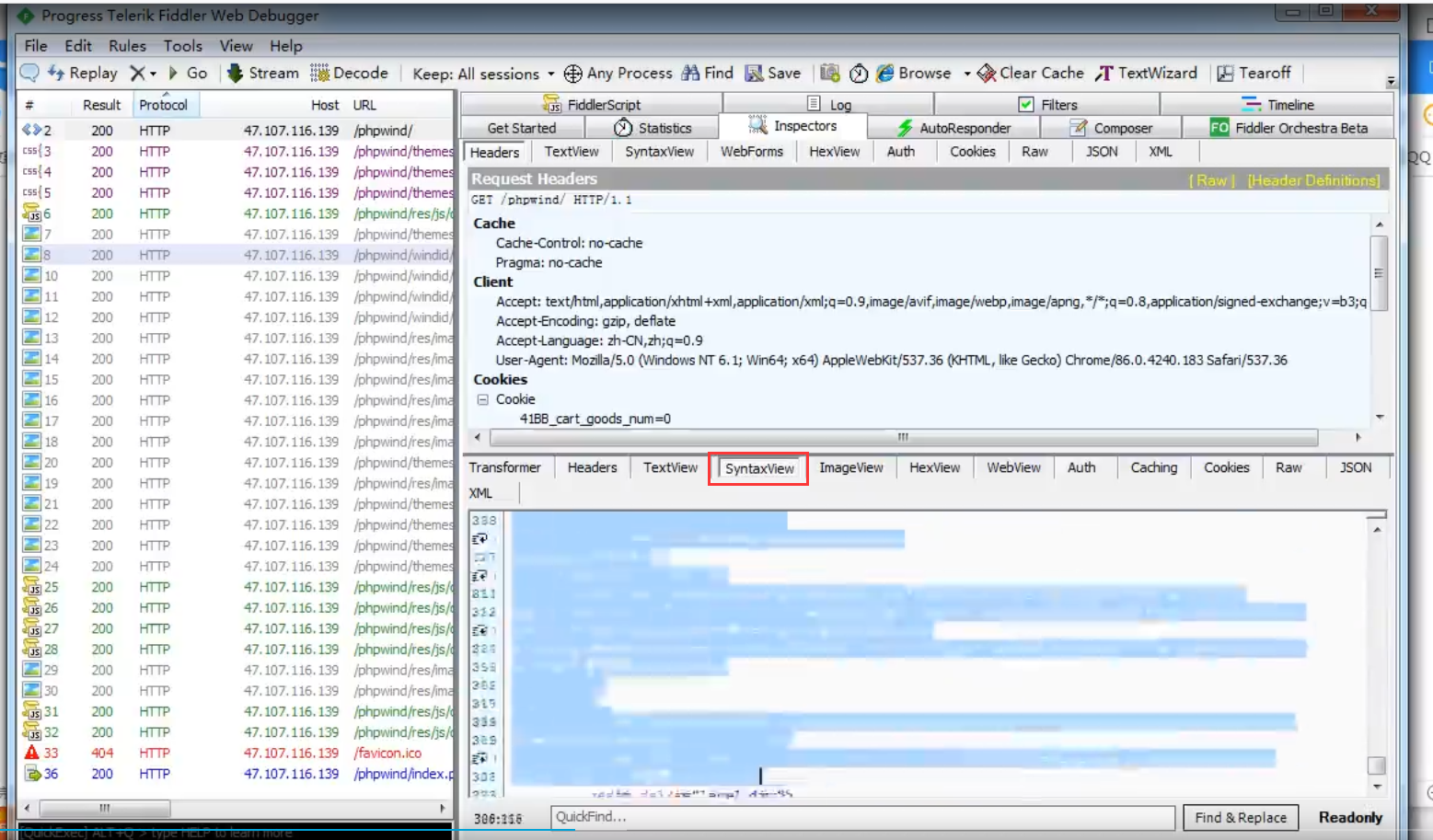This screenshot has width=1433, height=840.
Task: Open the File menu
Action: pyautogui.click(x=36, y=46)
